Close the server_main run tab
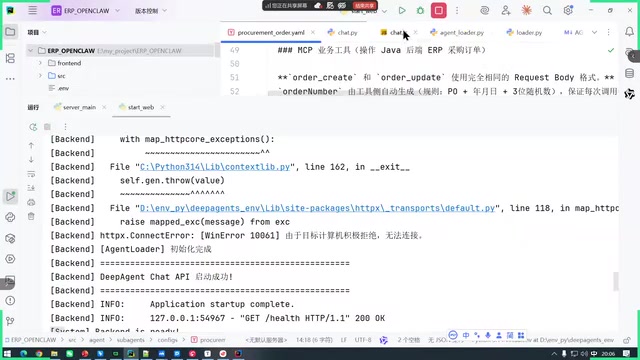Screen dimensions: 640x360 point(104,107)
